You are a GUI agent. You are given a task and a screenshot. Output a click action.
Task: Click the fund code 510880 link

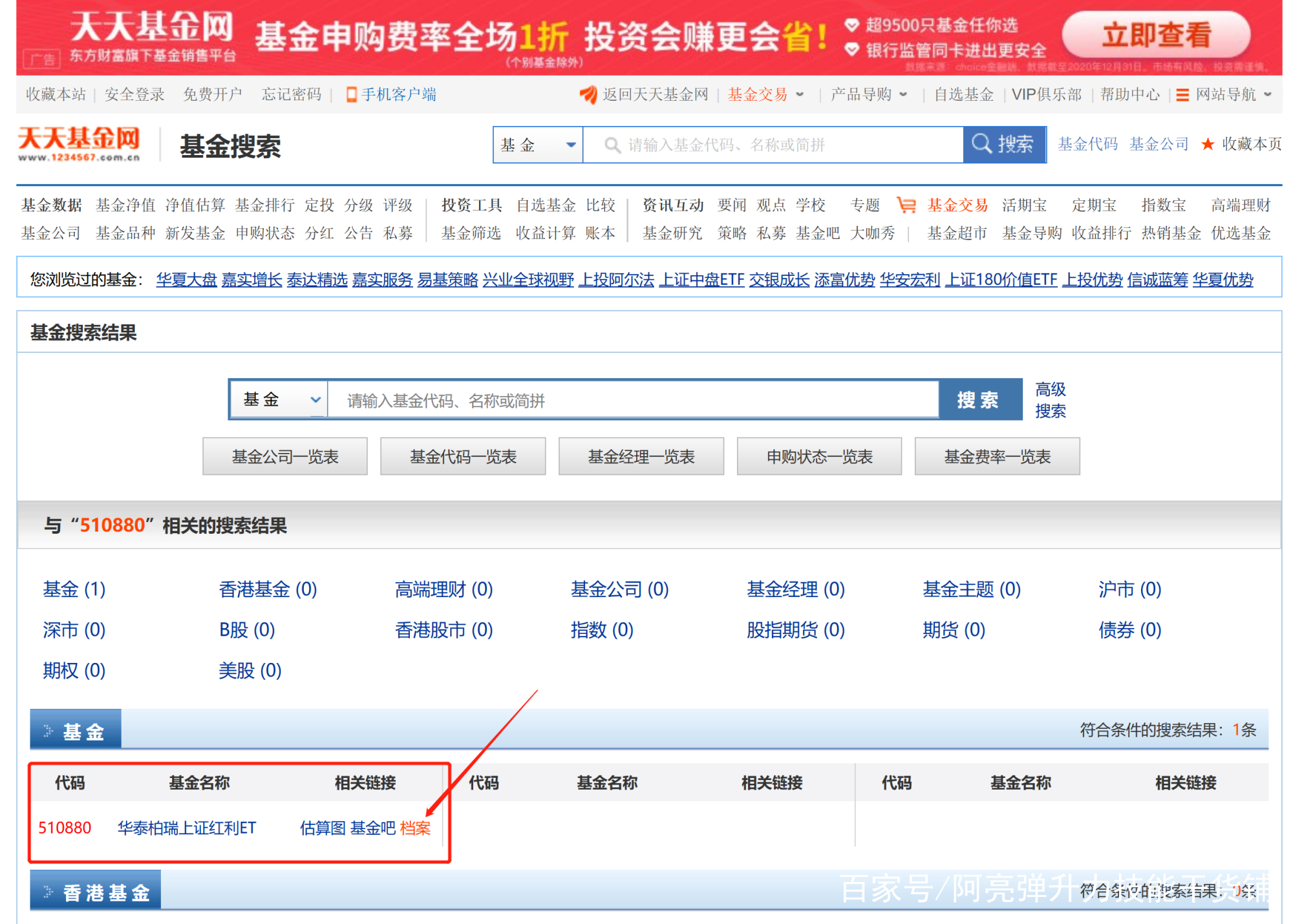[x=65, y=828]
